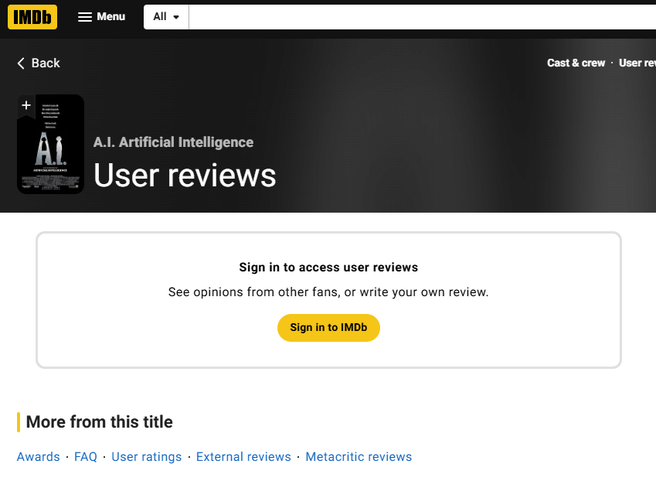
Task: Go Back using the chevron link
Action: coord(38,63)
